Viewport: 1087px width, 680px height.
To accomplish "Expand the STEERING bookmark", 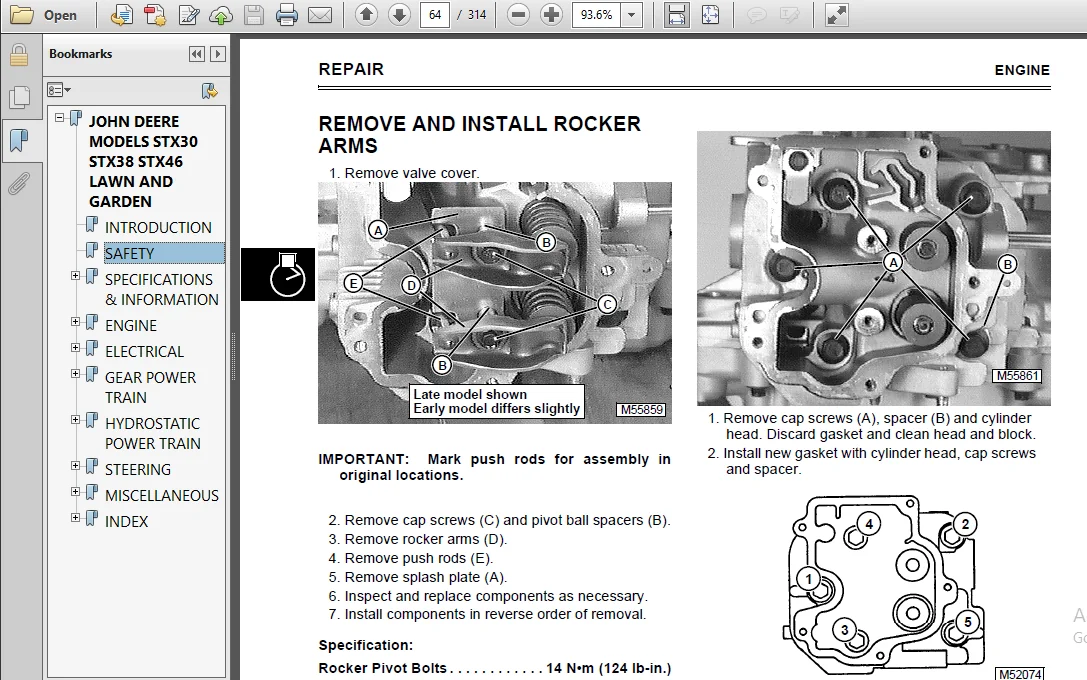I will point(76,466).
